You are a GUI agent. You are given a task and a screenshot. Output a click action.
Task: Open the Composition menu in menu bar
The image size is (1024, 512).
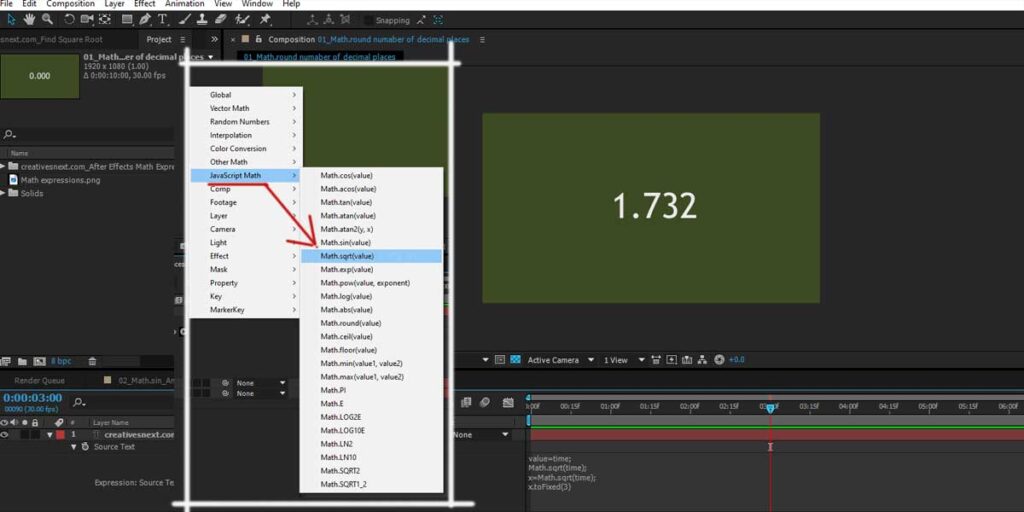[70, 4]
